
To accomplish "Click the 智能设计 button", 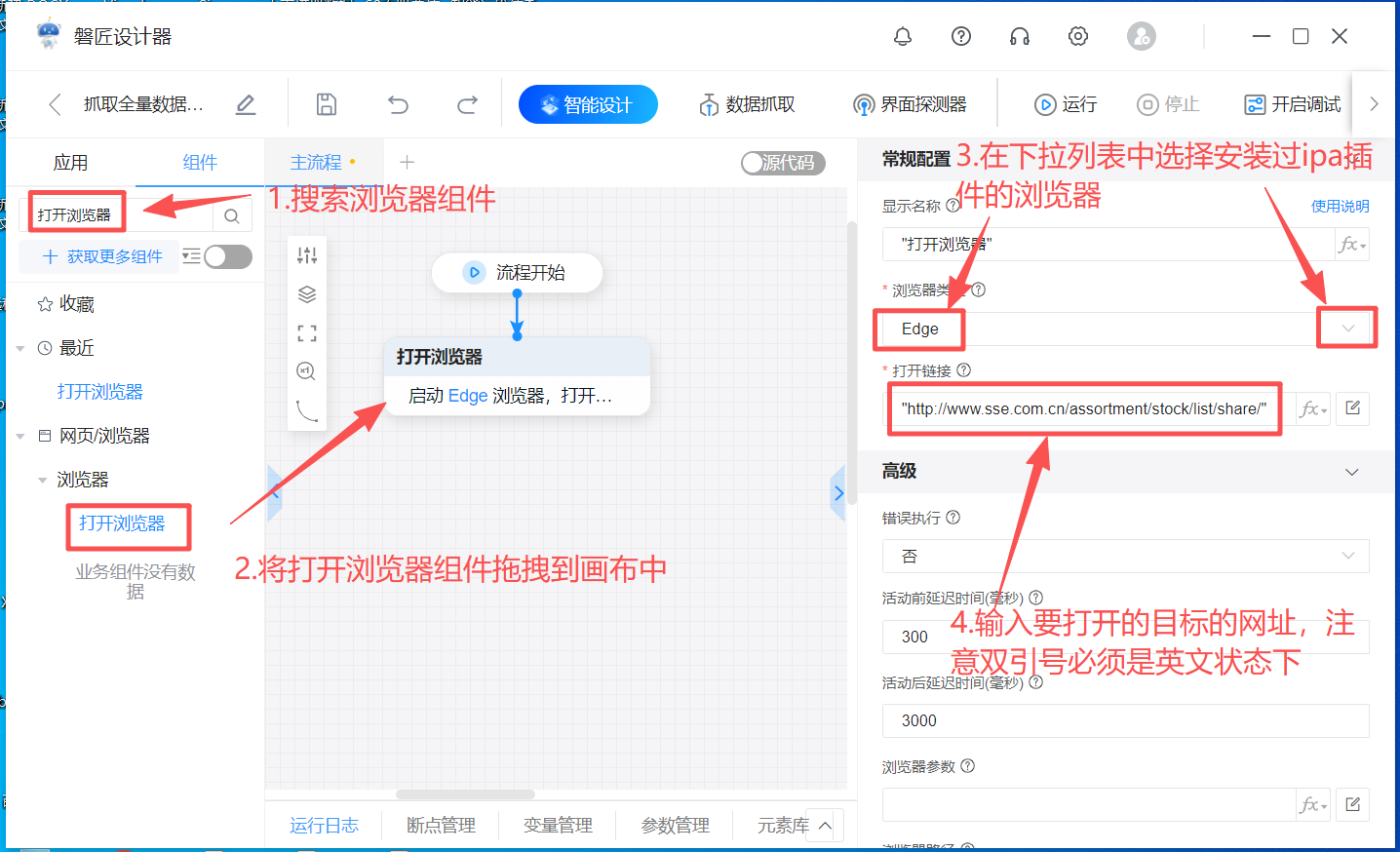I will 588,104.
